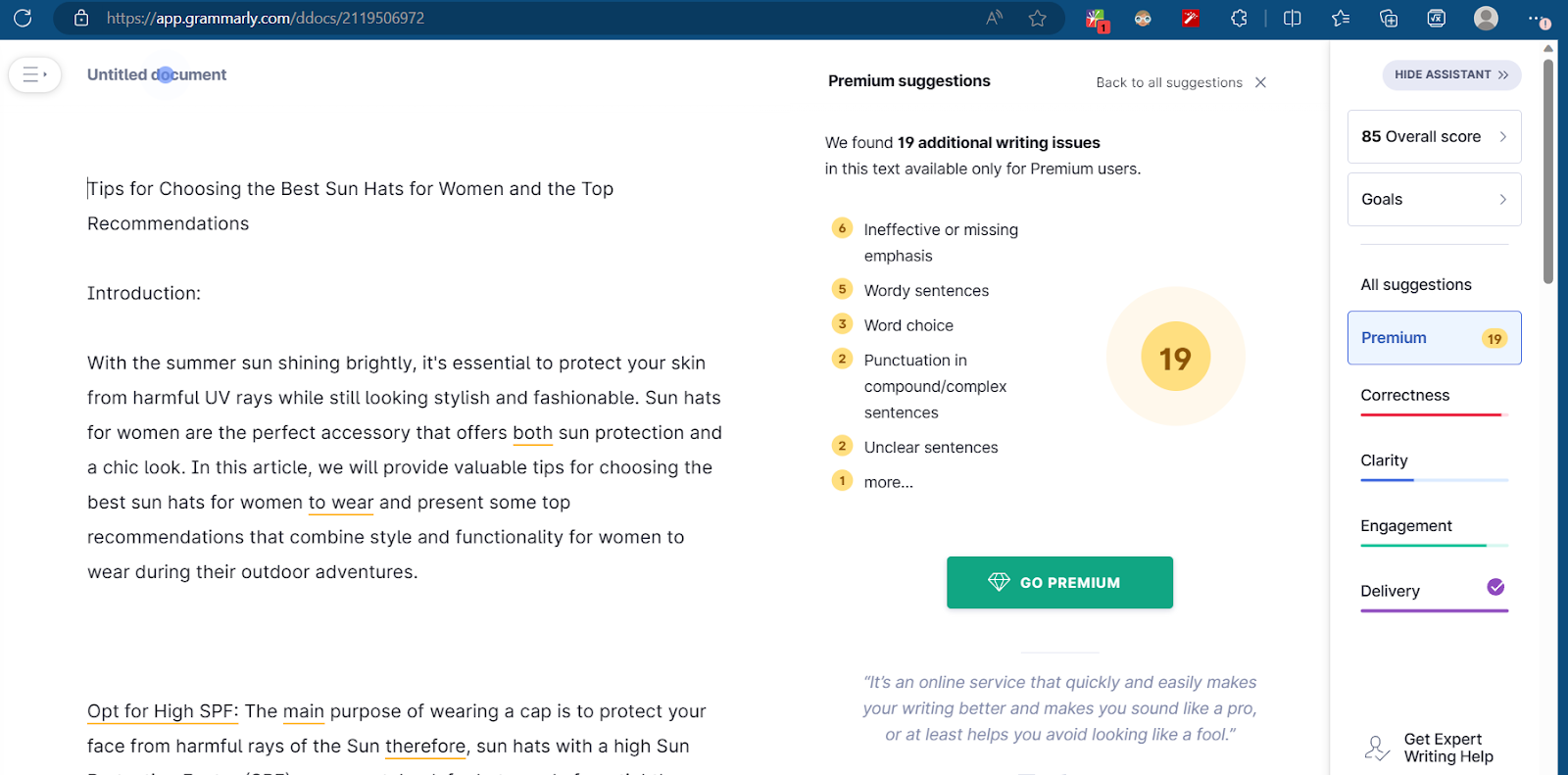1568x775 pixels.
Task: Click the browser address bar URL
Action: pyautogui.click(x=265, y=18)
